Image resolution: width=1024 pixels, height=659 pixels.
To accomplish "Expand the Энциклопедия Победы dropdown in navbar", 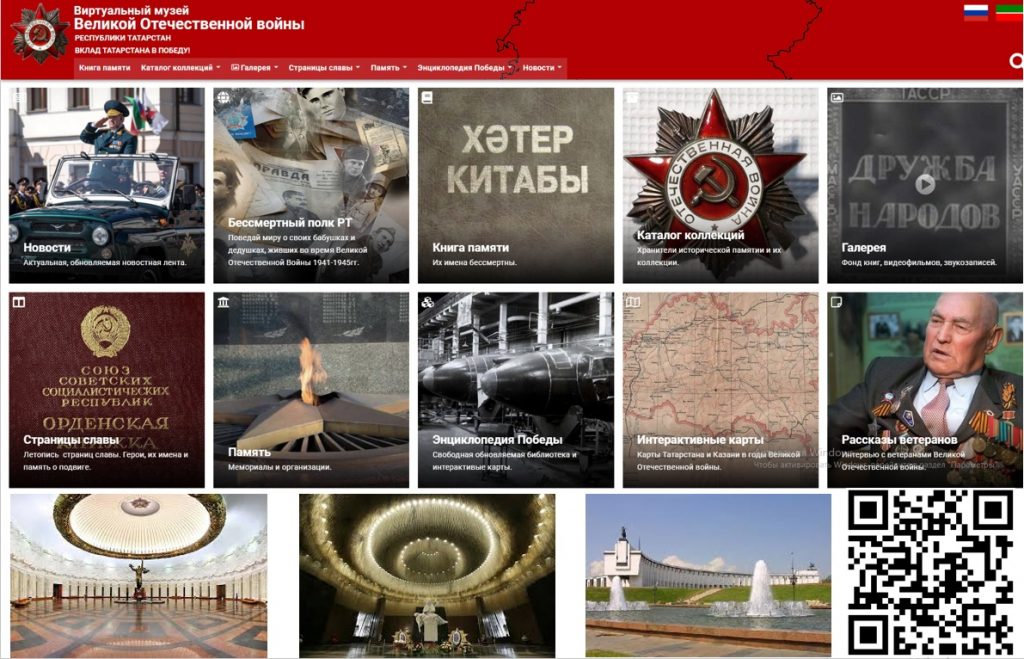I will coord(464,68).
